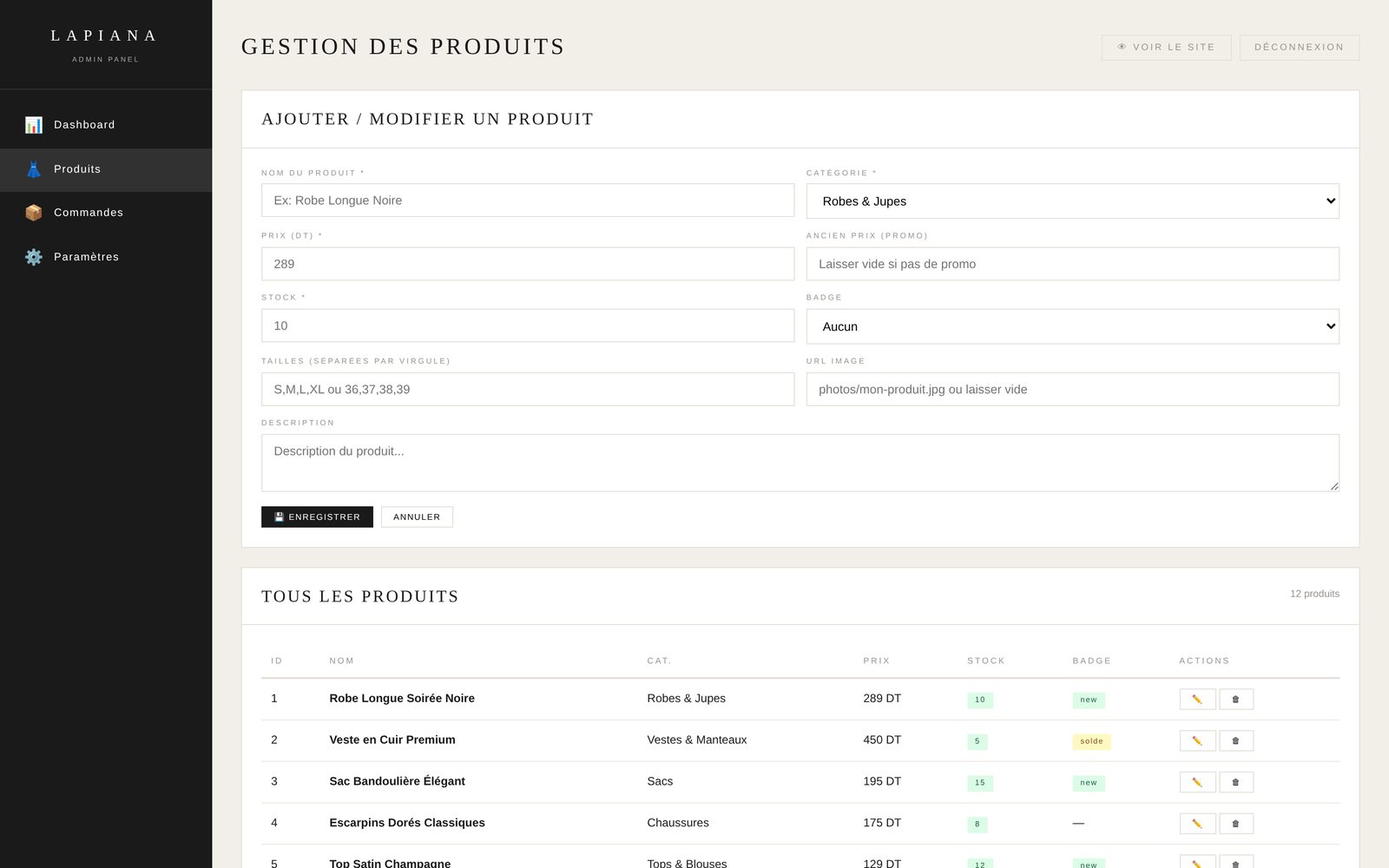The image size is (1389, 868).
Task: Click the Description textarea
Action: 800,463
